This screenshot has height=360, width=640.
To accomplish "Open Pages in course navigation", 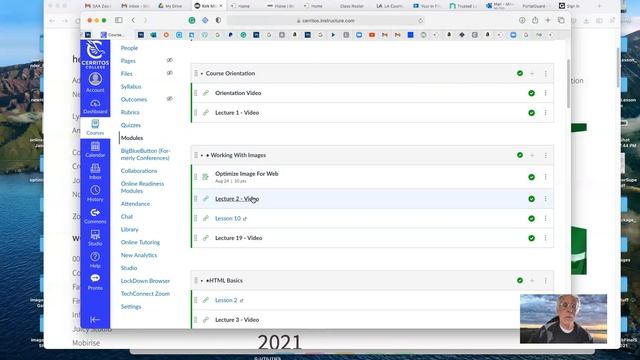I will tap(128, 61).
